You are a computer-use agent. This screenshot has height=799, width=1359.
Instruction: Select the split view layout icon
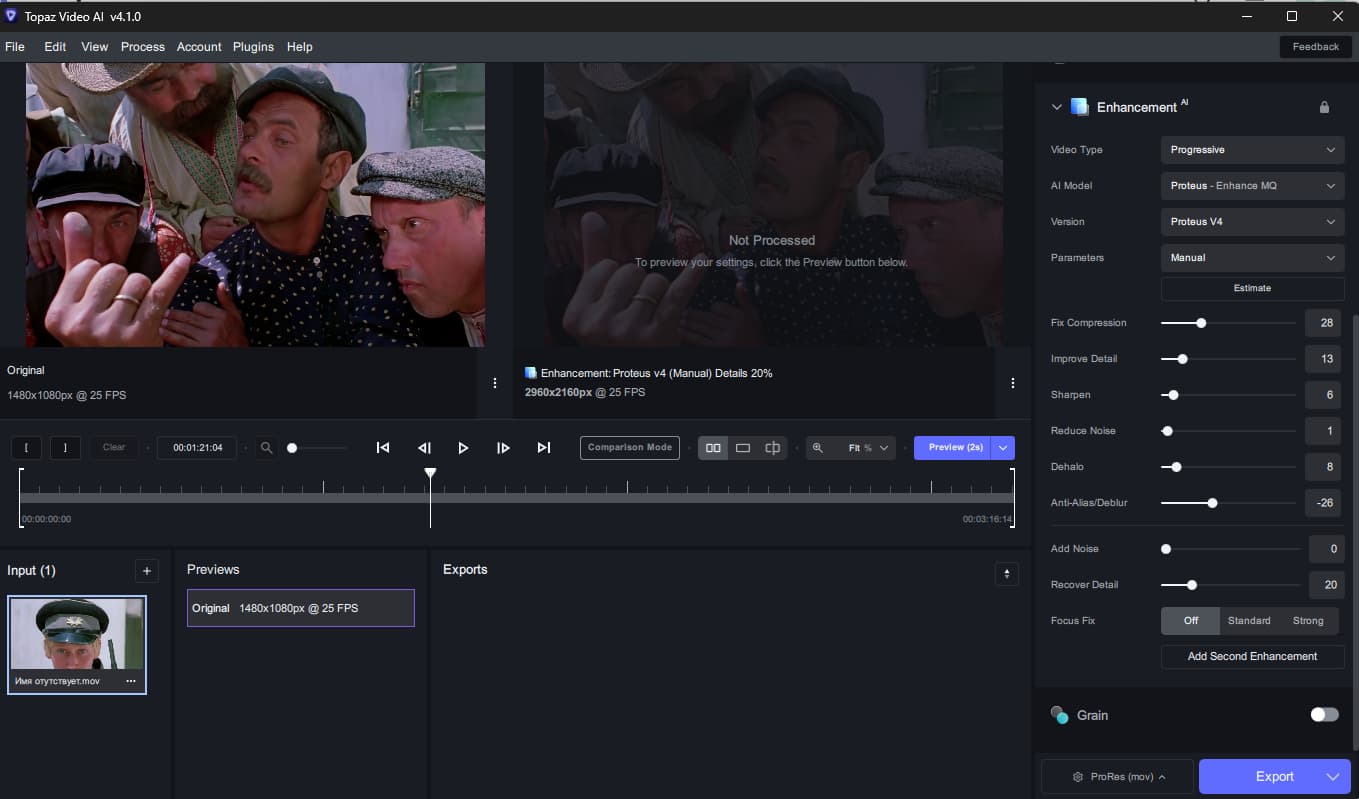click(x=772, y=448)
